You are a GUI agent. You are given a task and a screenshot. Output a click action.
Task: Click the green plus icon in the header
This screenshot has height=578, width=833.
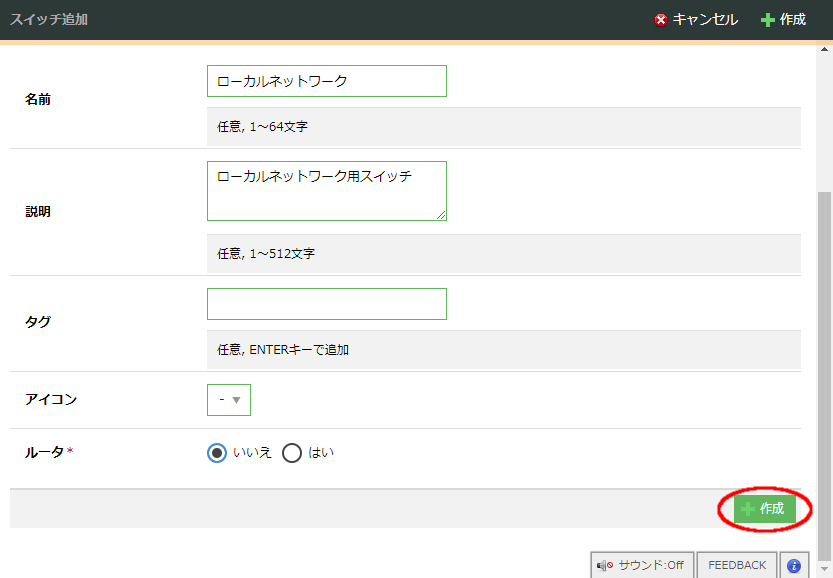coord(768,20)
